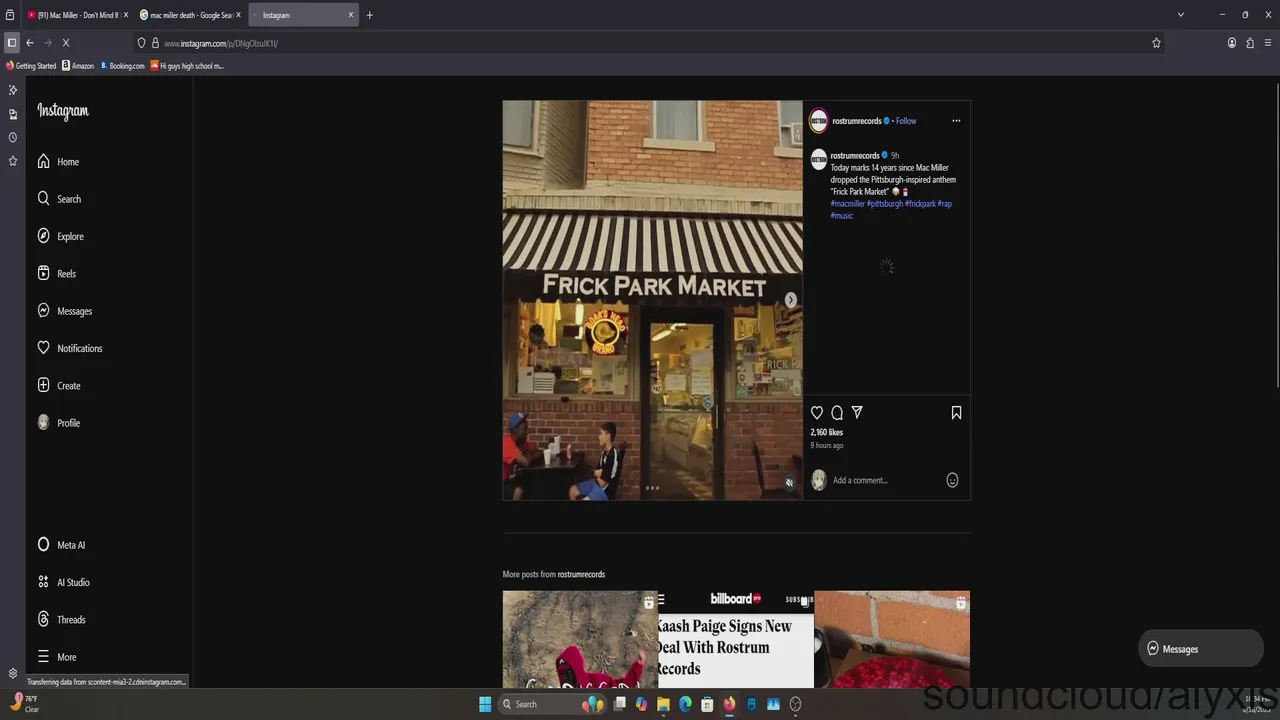Screen dimensions: 1280x720
Task: Save post with the bookmark icon
Action: (956, 413)
